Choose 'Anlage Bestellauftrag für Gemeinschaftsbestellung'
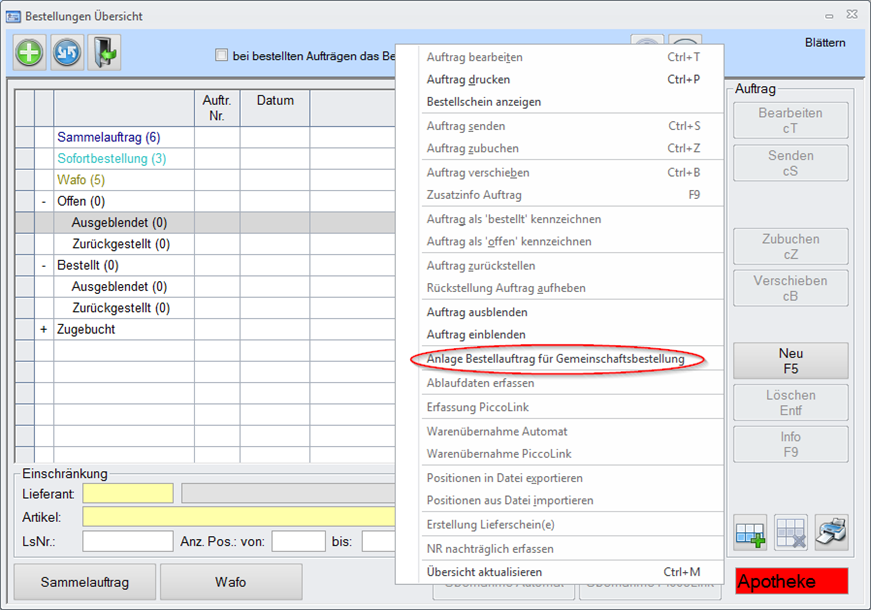 (555, 359)
